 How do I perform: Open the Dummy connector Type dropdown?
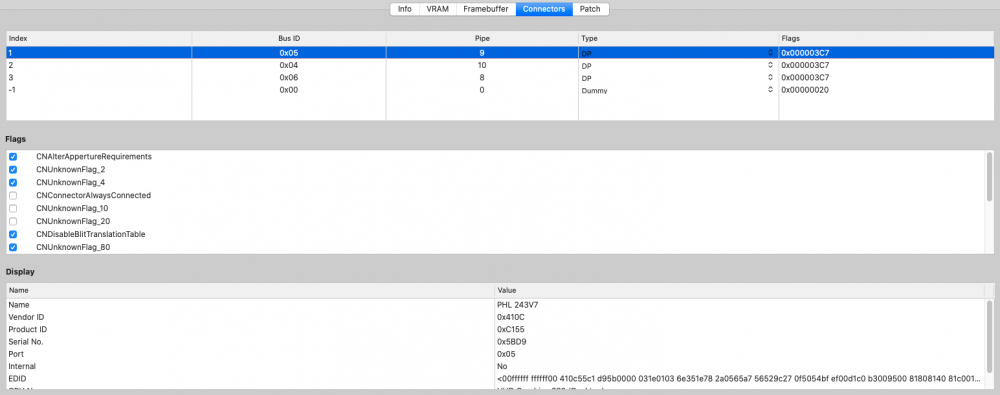pyautogui.click(x=770, y=90)
